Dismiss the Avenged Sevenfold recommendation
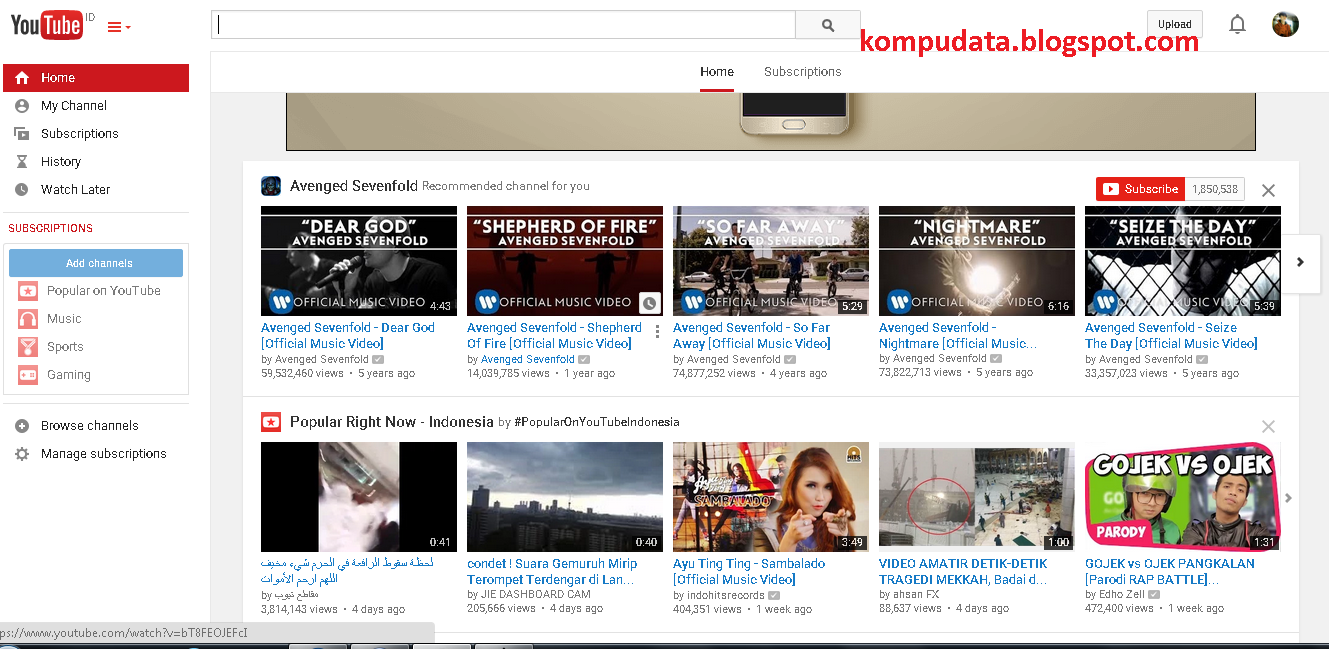The height and width of the screenshot is (649, 1329). click(1268, 190)
